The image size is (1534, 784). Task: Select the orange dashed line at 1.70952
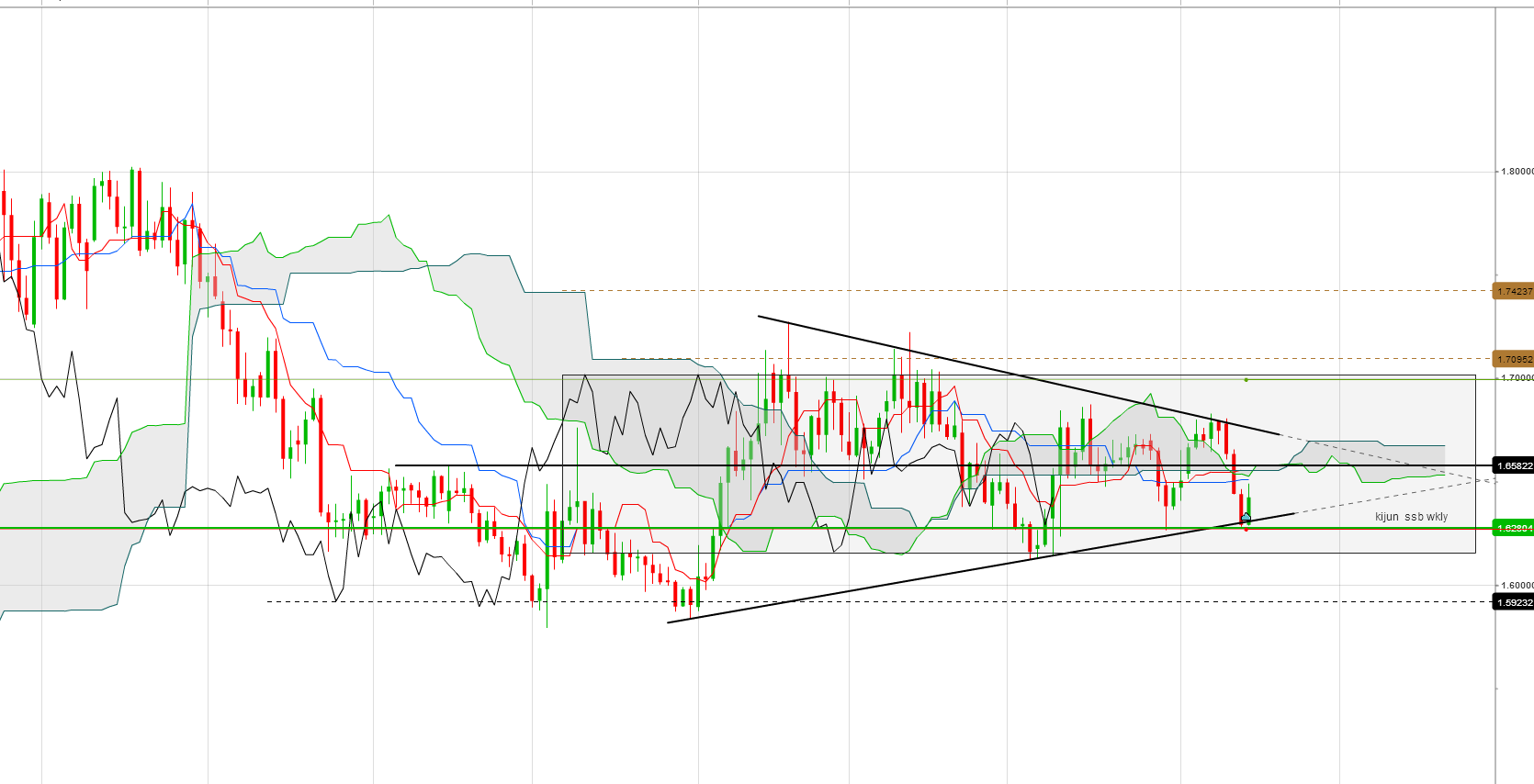(1058, 359)
